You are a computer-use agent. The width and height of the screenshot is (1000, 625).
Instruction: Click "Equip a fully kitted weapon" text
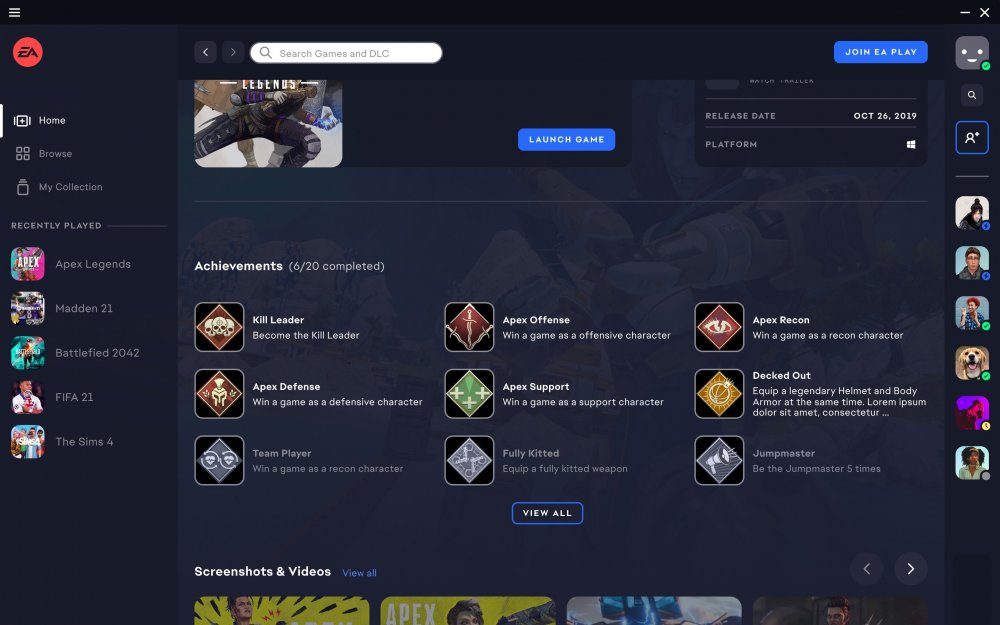pyautogui.click(x=565, y=469)
